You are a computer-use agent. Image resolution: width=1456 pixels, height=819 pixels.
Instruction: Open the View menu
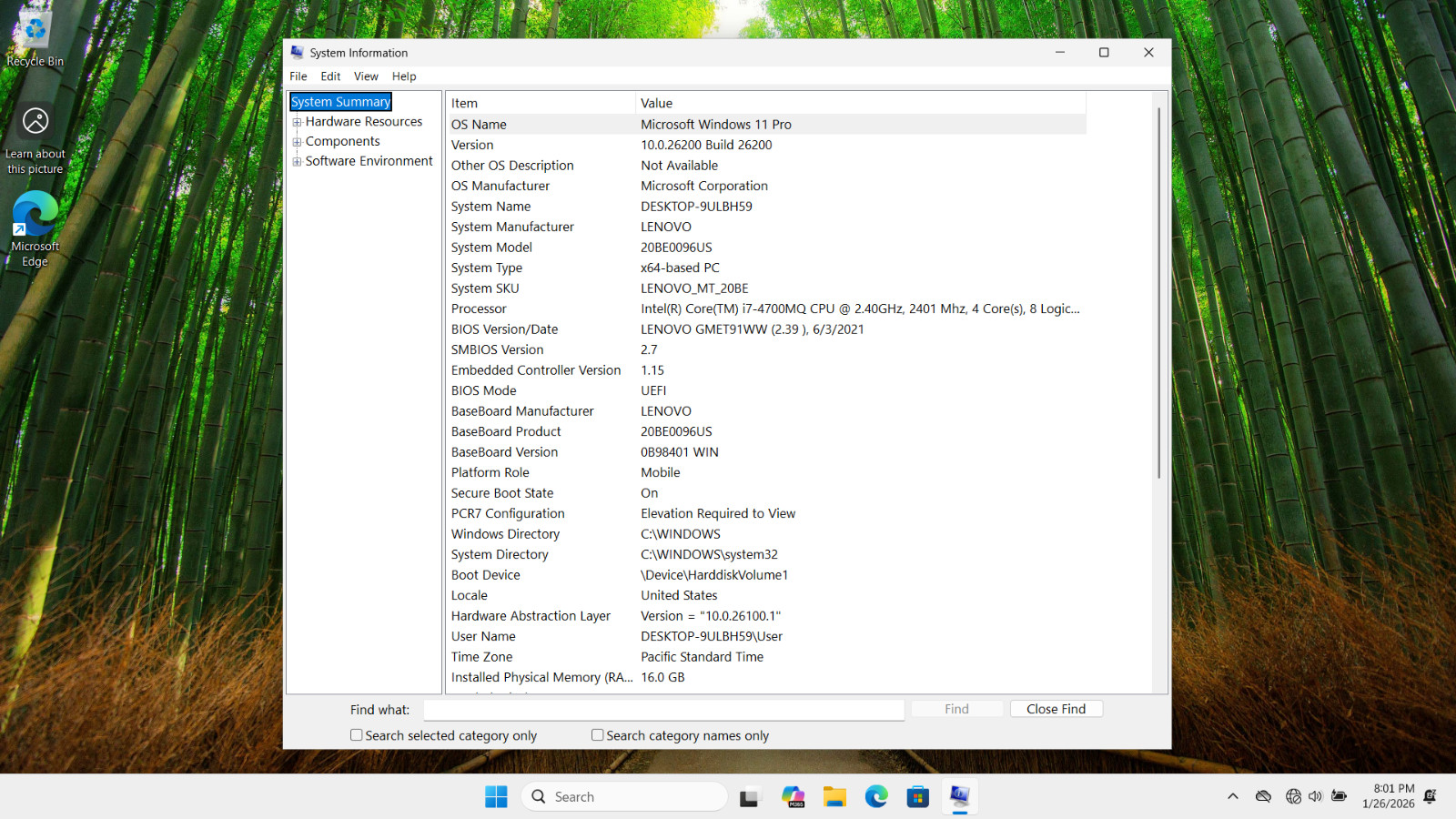pos(366,76)
